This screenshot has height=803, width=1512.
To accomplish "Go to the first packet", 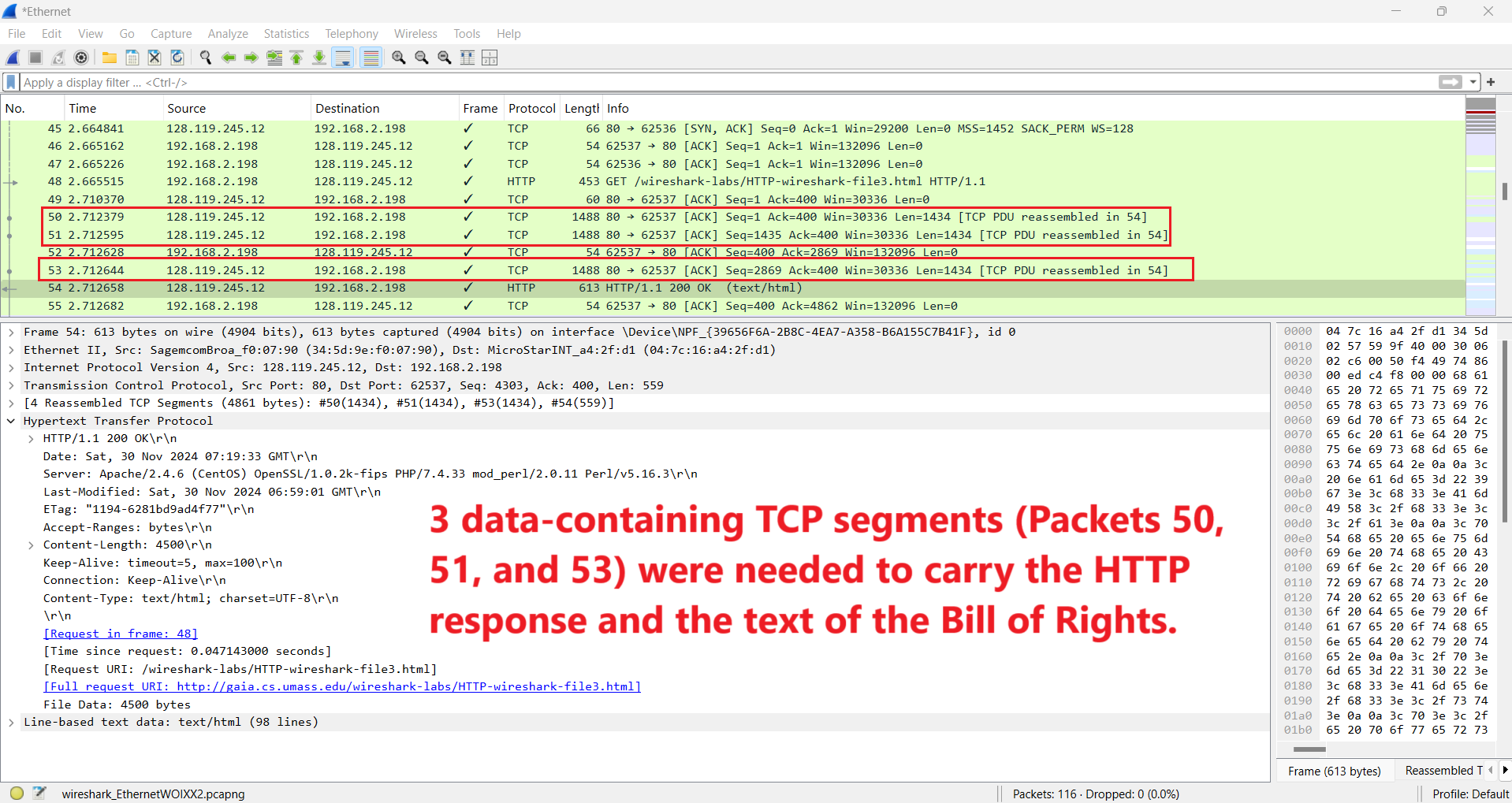I will pos(297,58).
